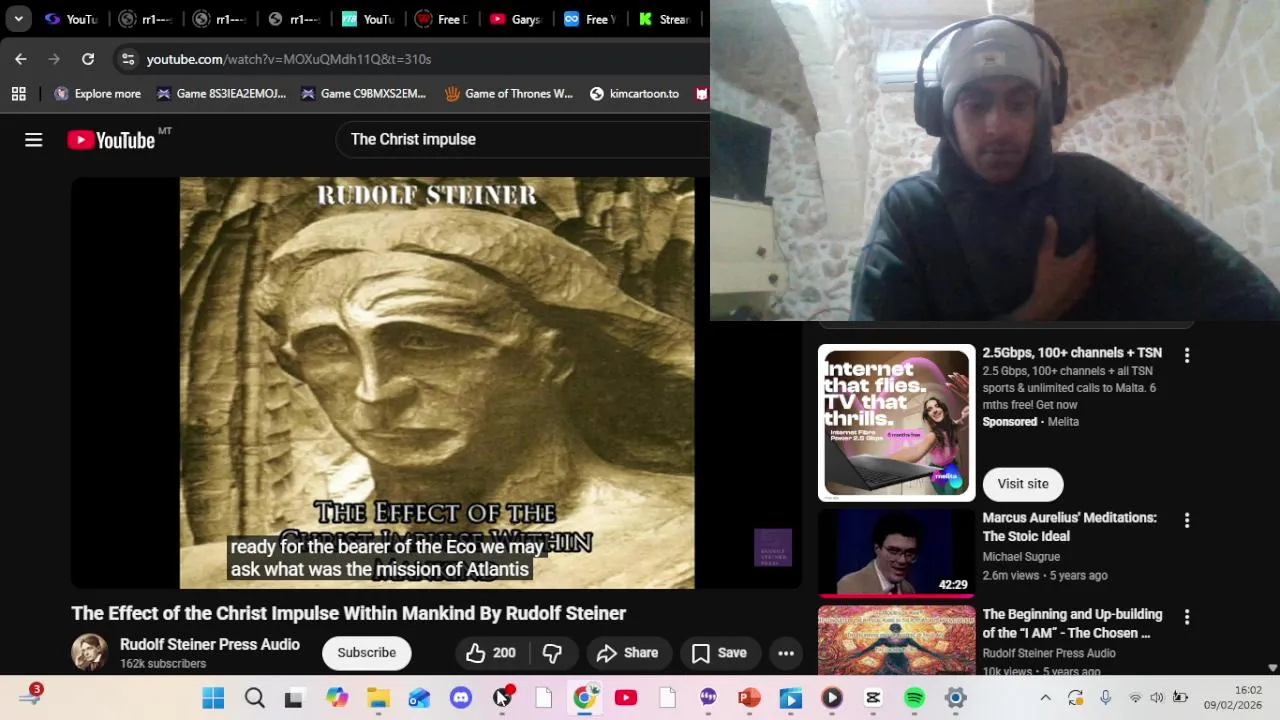The height and width of the screenshot is (720, 1280).
Task: Open the 'Explore more' bookmark
Action: [x=97, y=93]
